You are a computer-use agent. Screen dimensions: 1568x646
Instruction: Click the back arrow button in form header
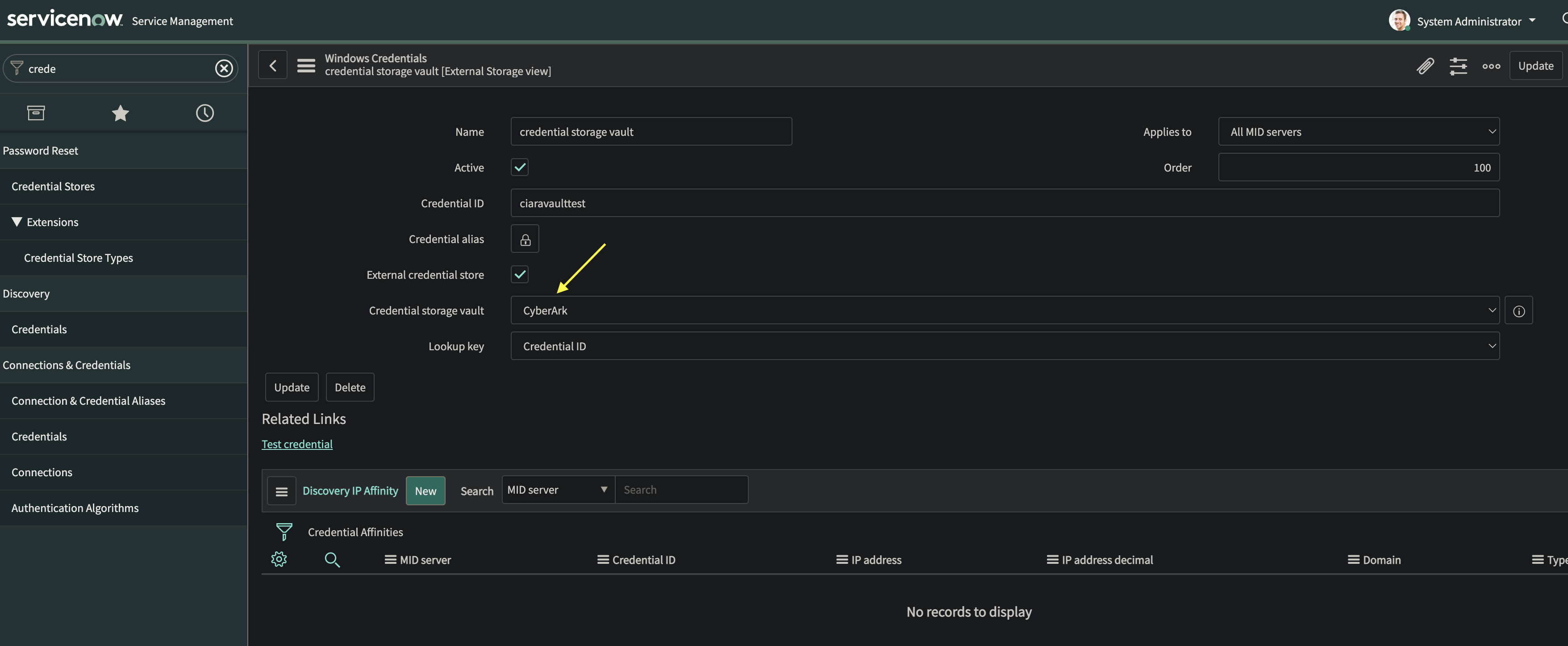[x=273, y=65]
